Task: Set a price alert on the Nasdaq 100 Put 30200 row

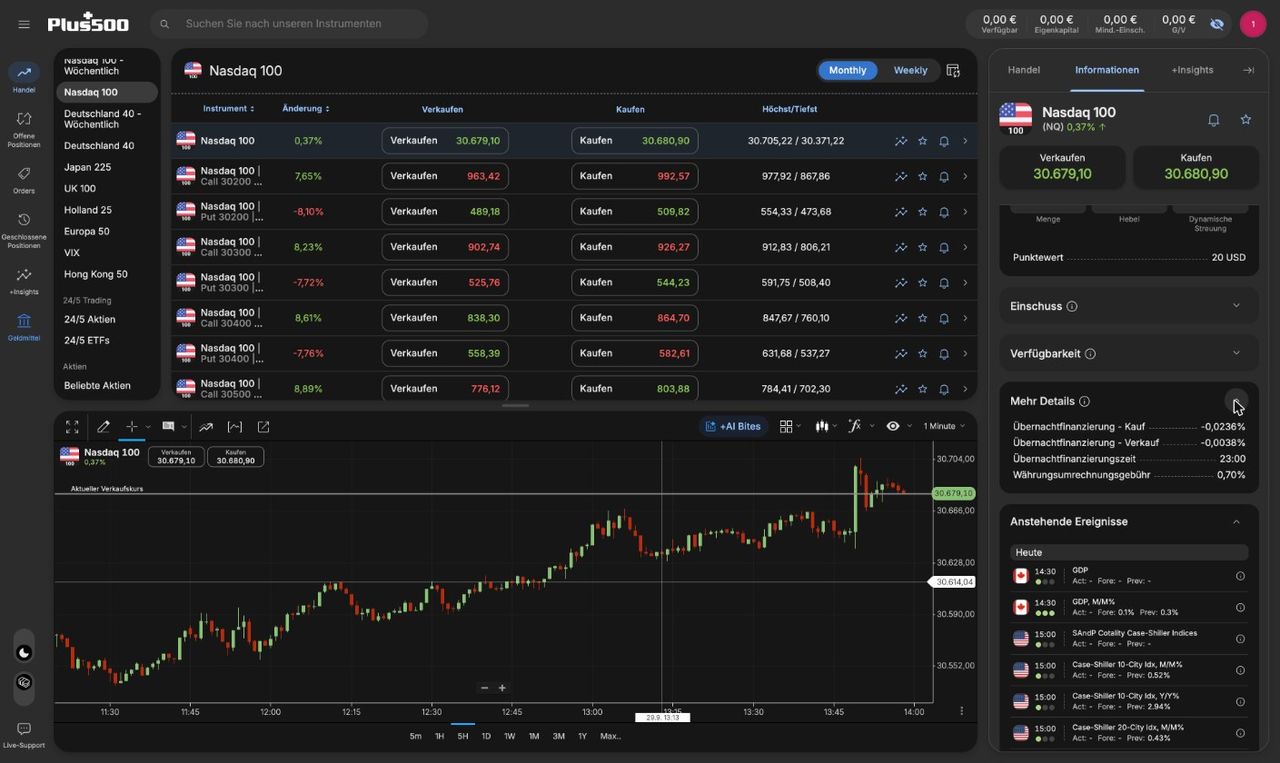Action: click(x=944, y=212)
